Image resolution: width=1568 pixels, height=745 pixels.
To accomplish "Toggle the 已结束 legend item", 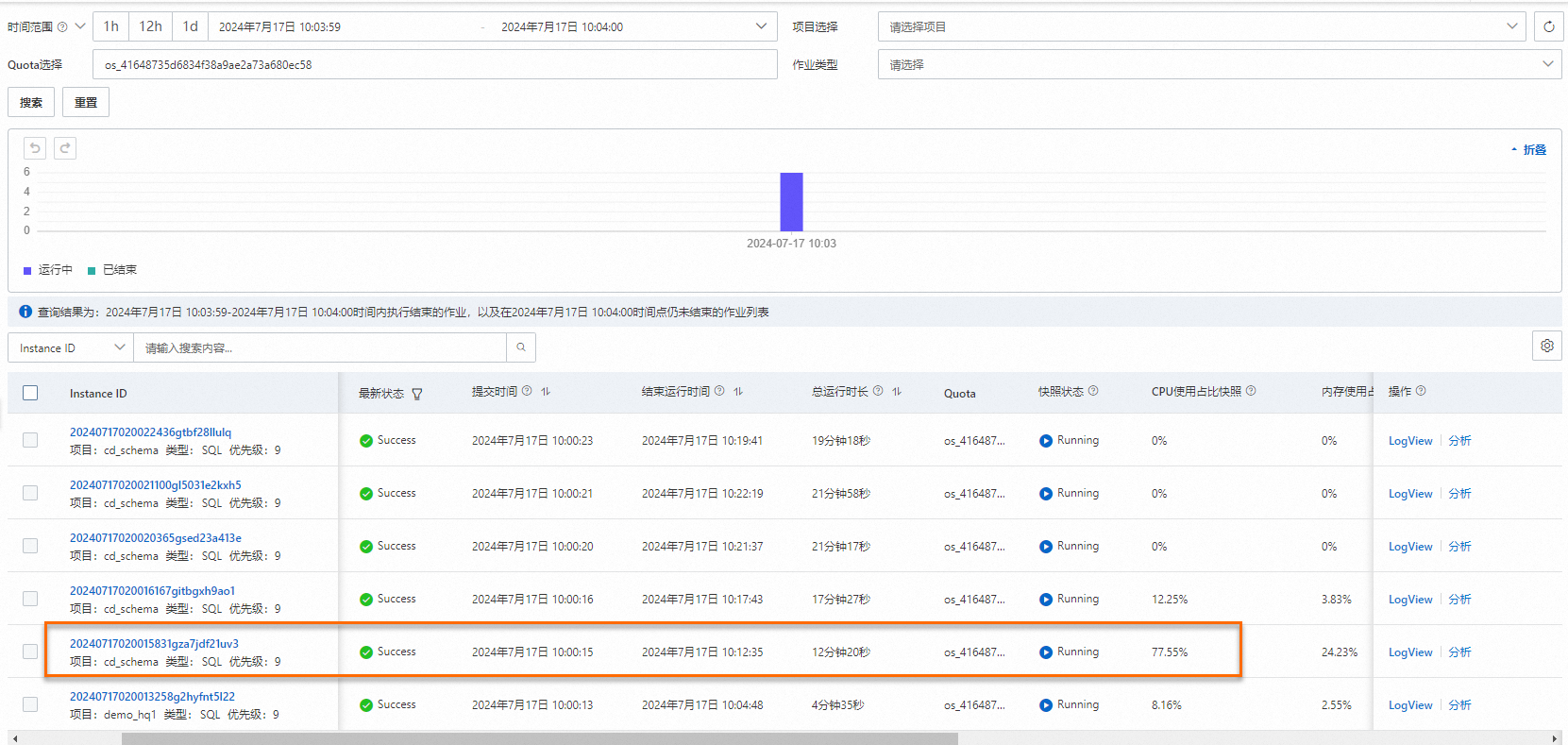I will coord(112,270).
